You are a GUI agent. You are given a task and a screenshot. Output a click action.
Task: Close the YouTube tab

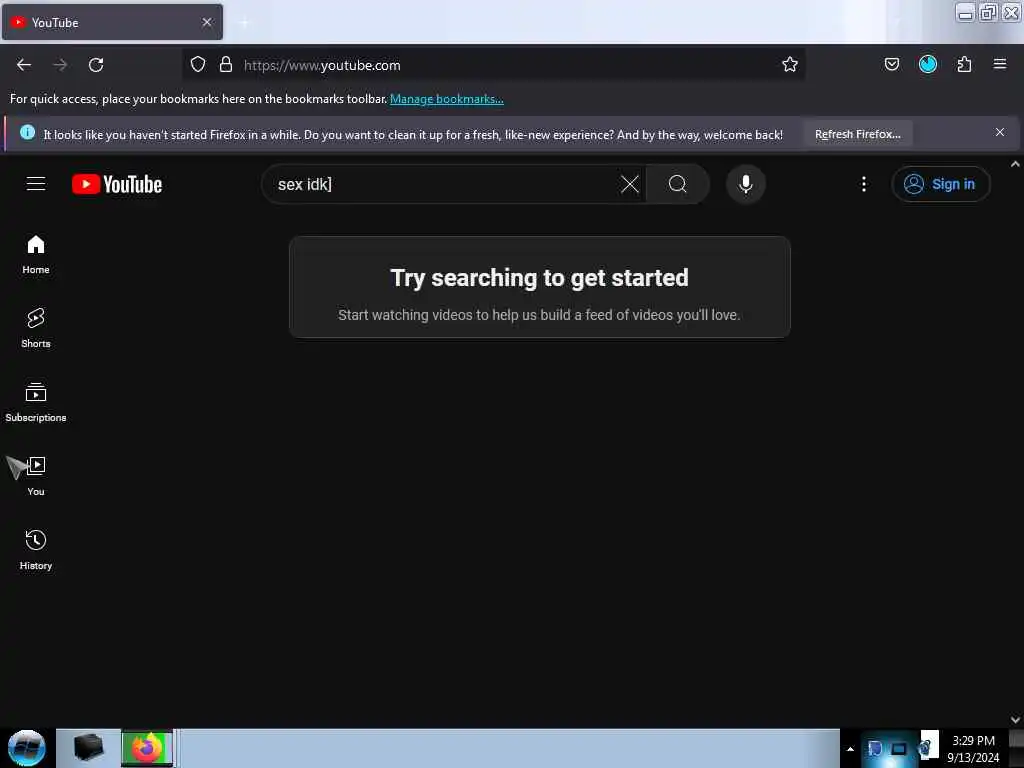tap(207, 22)
